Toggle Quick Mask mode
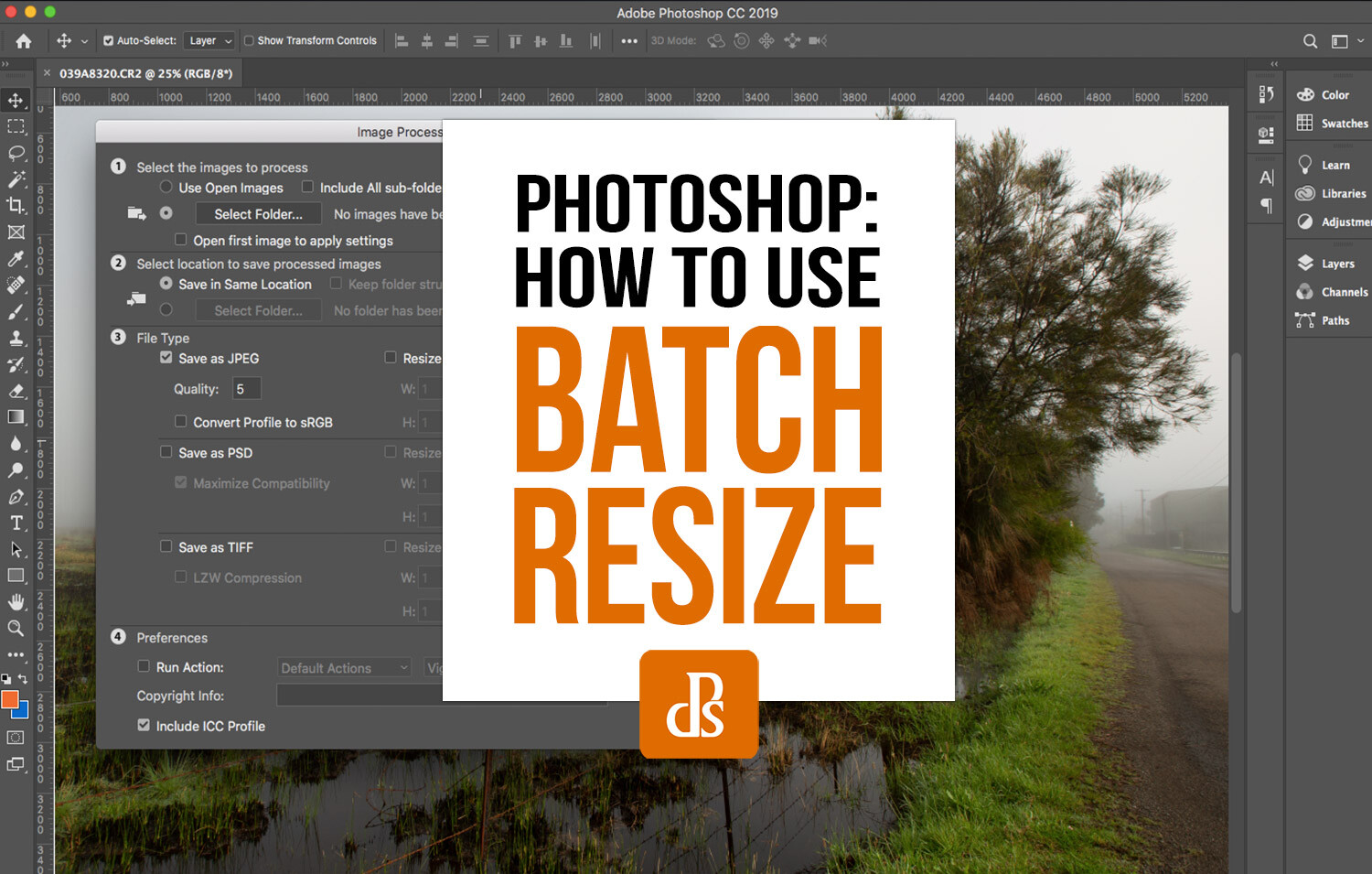The image size is (1372, 874). tap(16, 738)
